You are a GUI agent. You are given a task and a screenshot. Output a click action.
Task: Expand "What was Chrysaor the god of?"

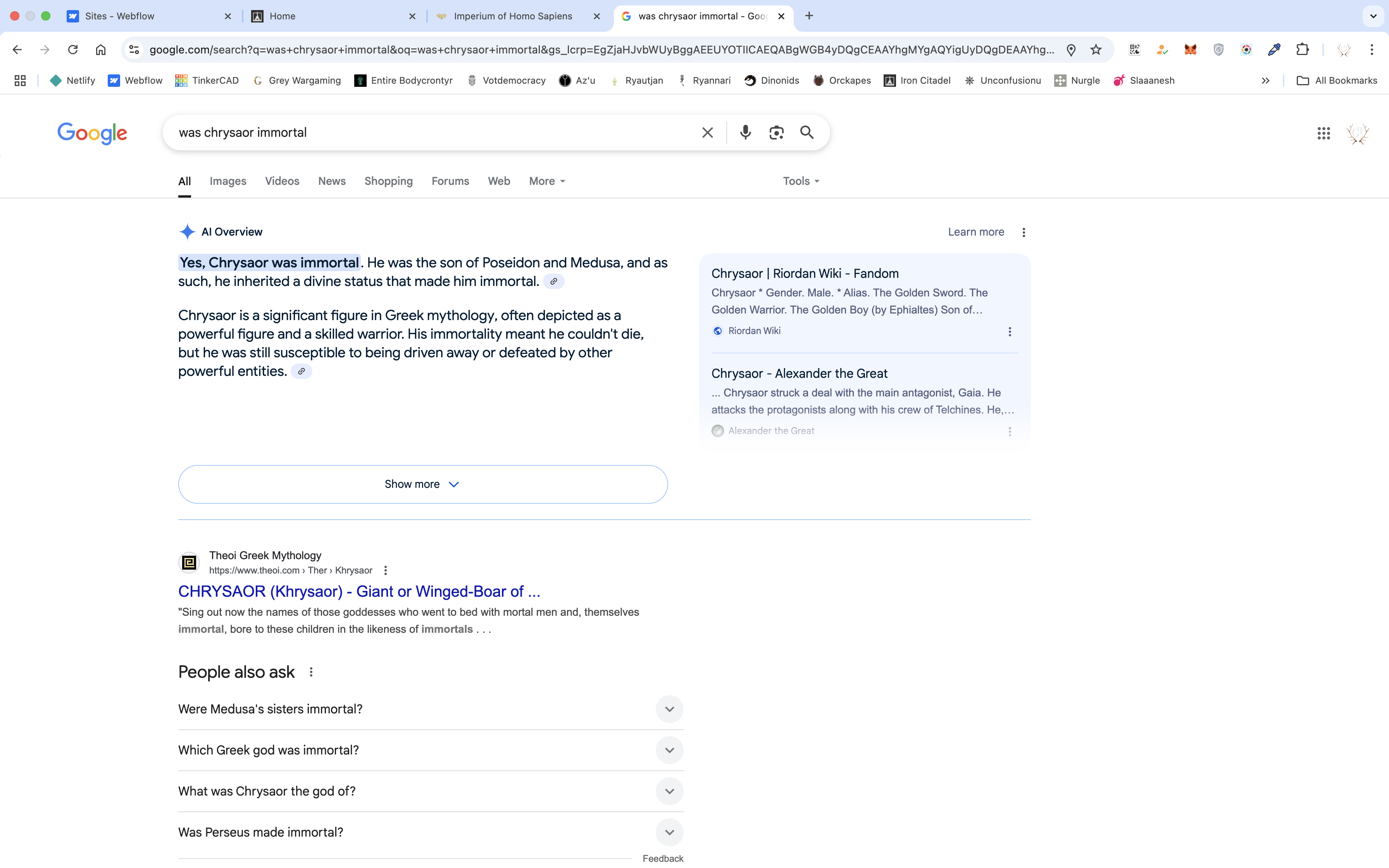pos(669,791)
